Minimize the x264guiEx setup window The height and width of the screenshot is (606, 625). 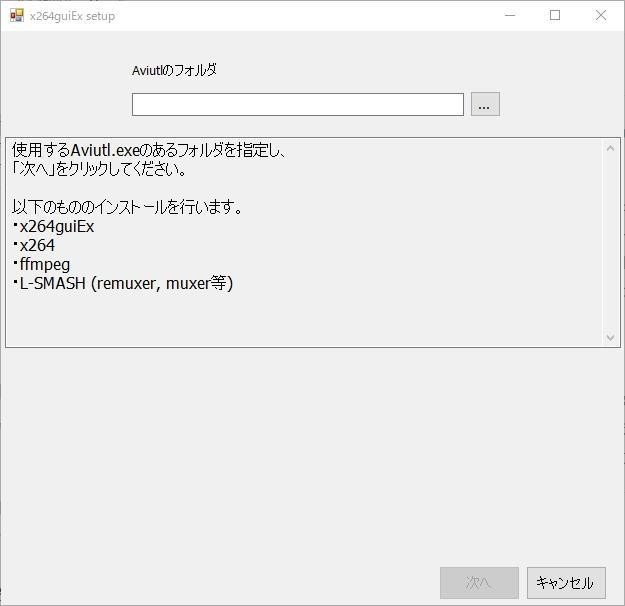[x=510, y=16]
